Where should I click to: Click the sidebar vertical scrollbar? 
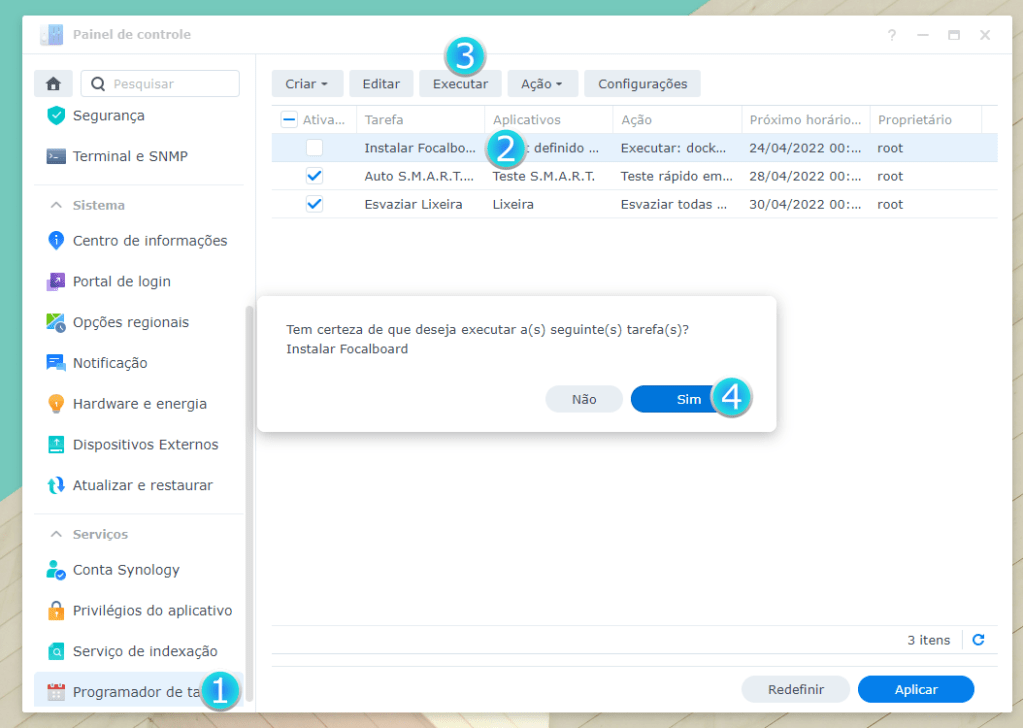coord(249,500)
